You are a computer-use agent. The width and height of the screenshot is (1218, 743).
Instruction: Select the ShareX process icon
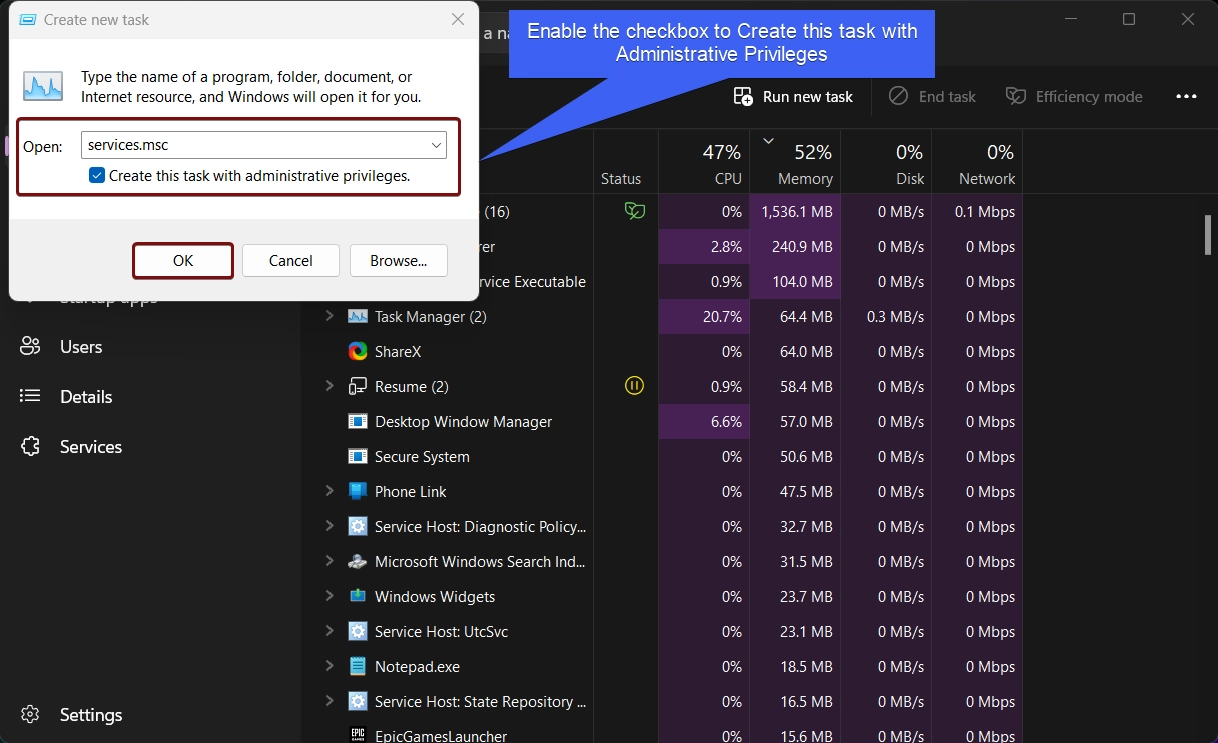[358, 352]
